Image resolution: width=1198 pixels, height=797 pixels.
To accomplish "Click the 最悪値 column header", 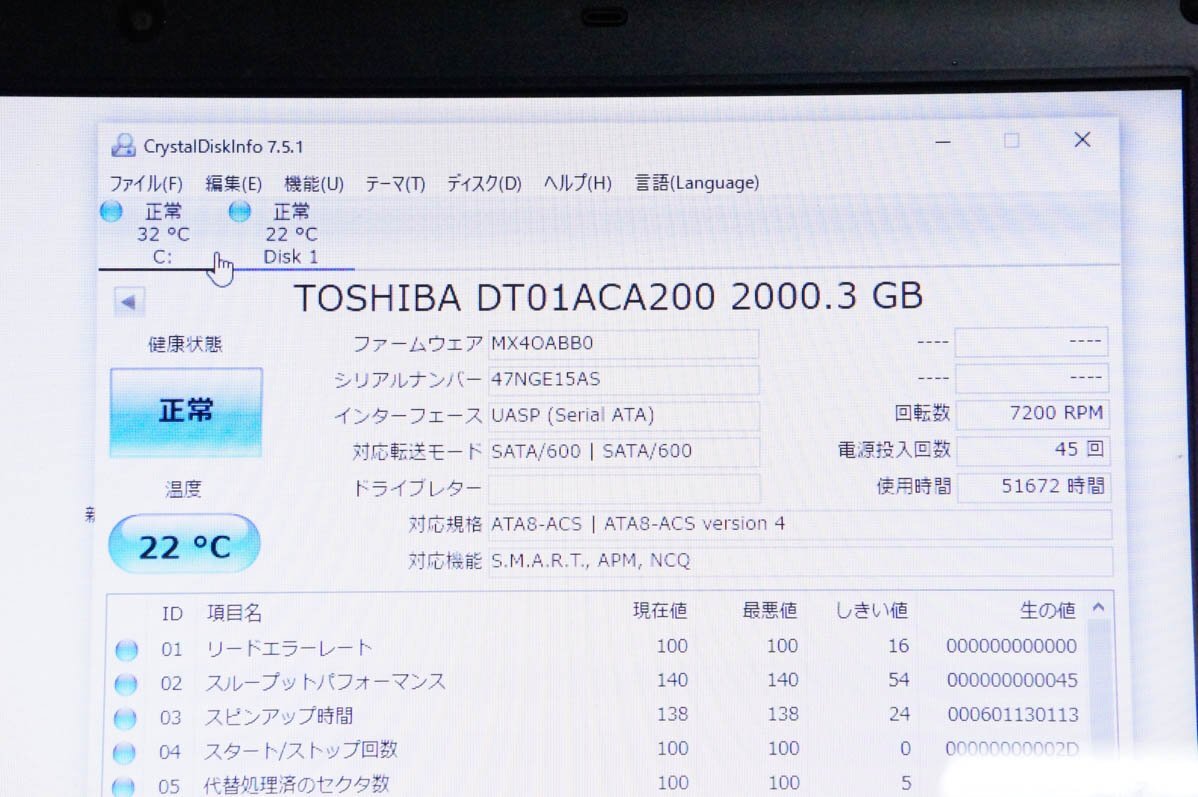I will [x=770, y=611].
